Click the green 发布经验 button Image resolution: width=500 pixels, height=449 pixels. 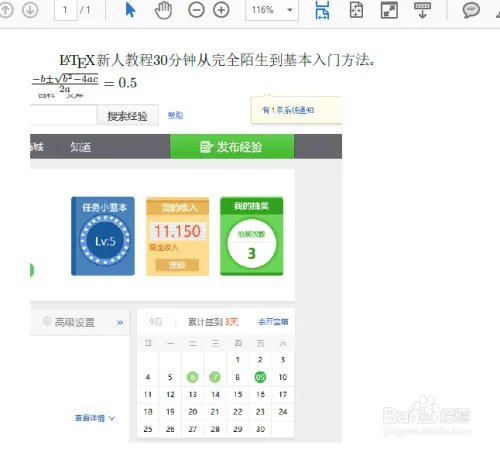coord(232,147)
